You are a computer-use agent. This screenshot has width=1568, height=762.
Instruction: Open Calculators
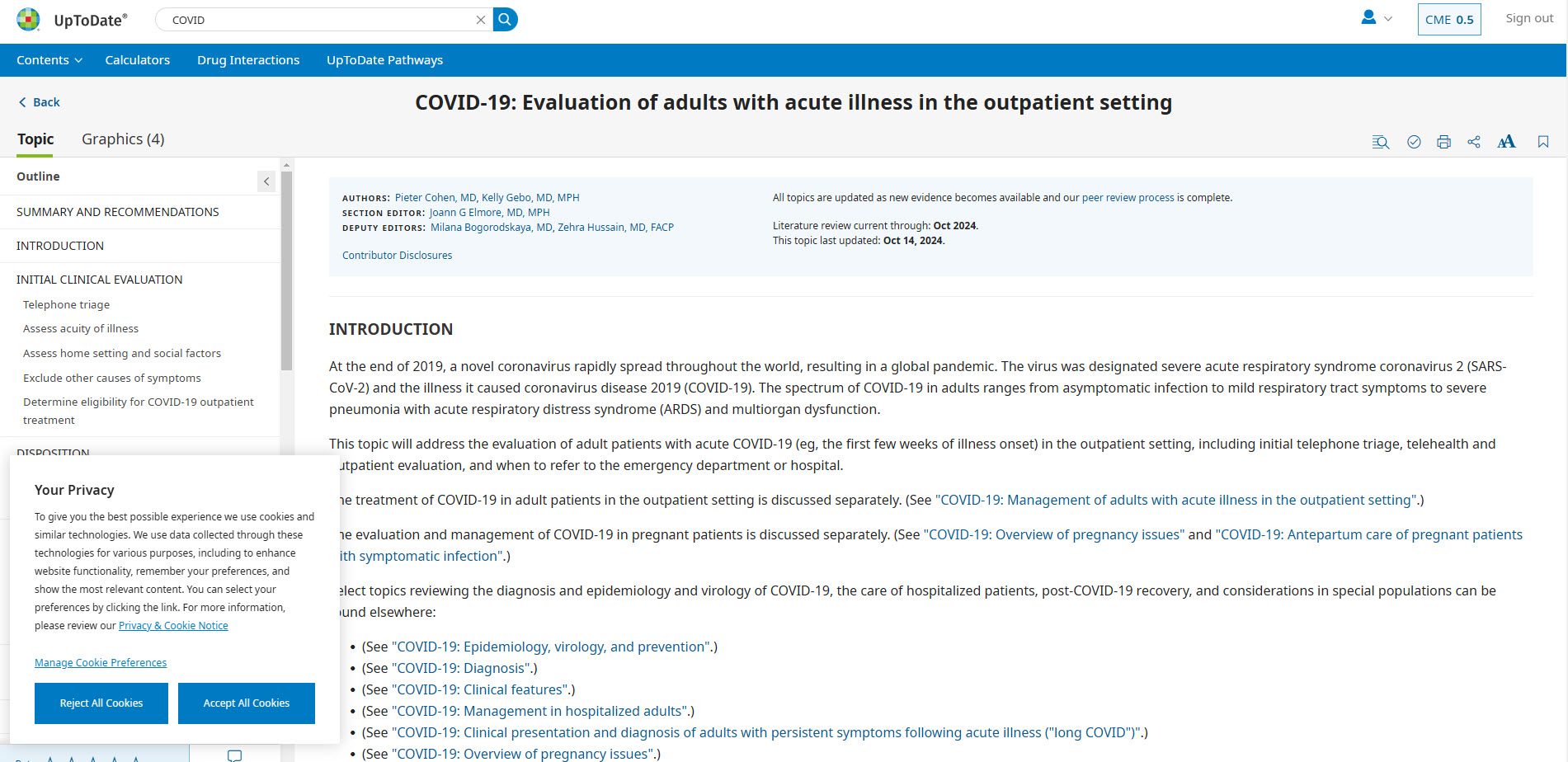click(x=138, y=60)
